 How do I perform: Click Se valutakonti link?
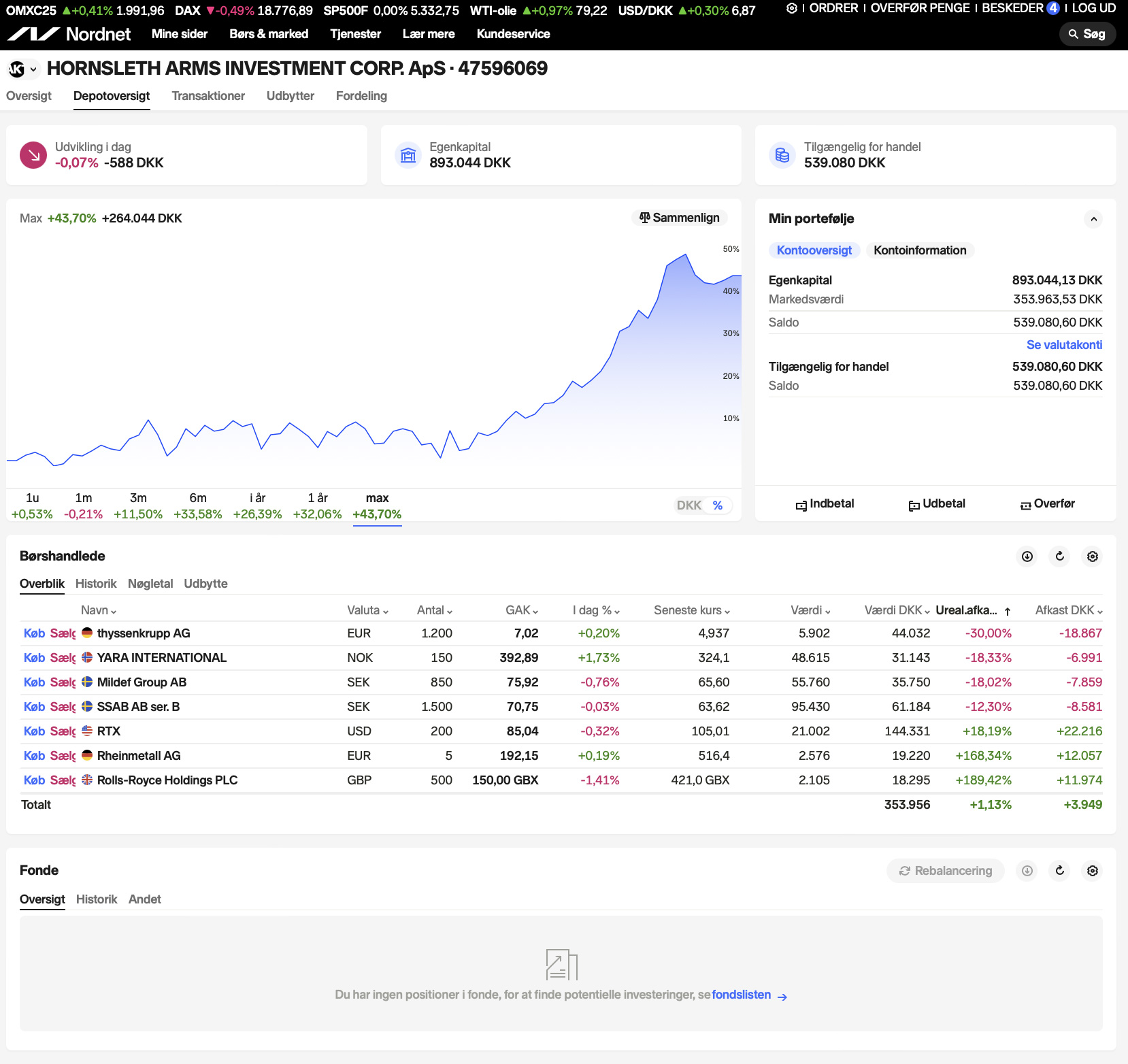1064,345
